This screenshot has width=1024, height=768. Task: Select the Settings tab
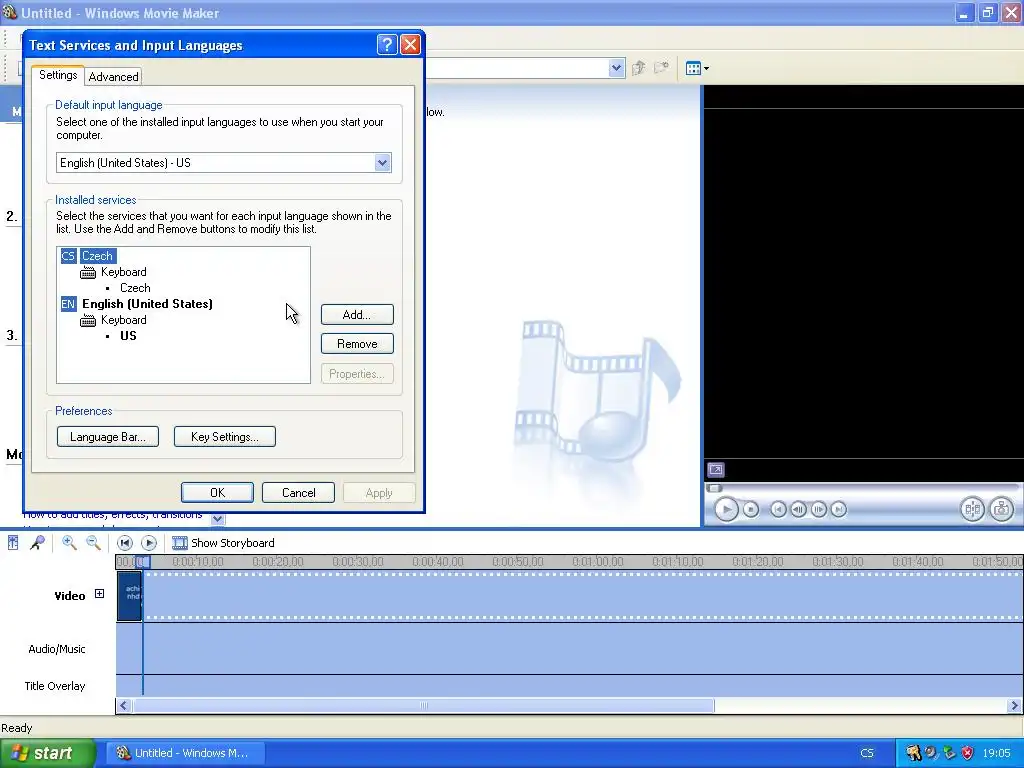[58, 75]
